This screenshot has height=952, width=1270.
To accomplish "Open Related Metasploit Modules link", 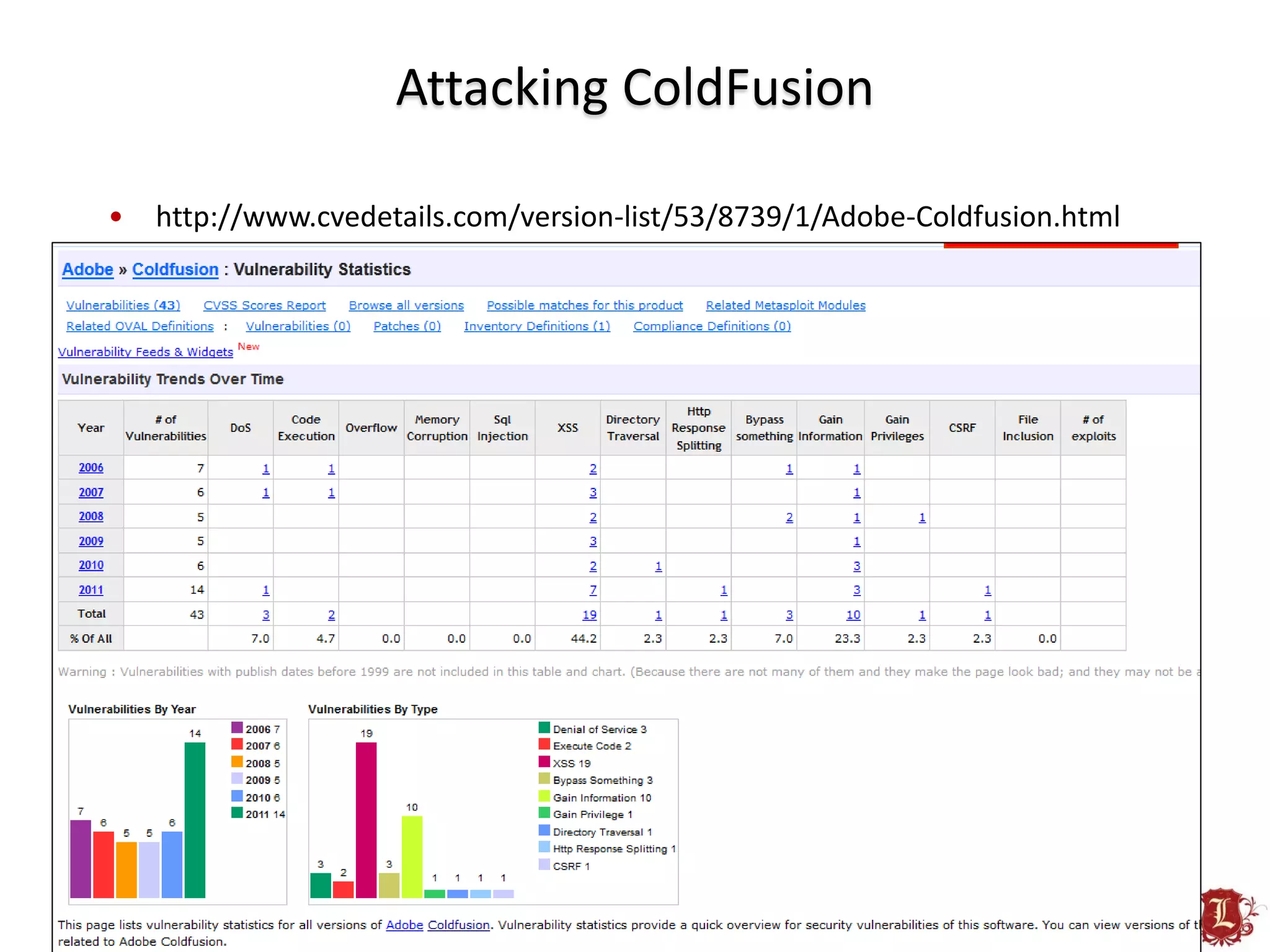I will [x=786, y=306].
